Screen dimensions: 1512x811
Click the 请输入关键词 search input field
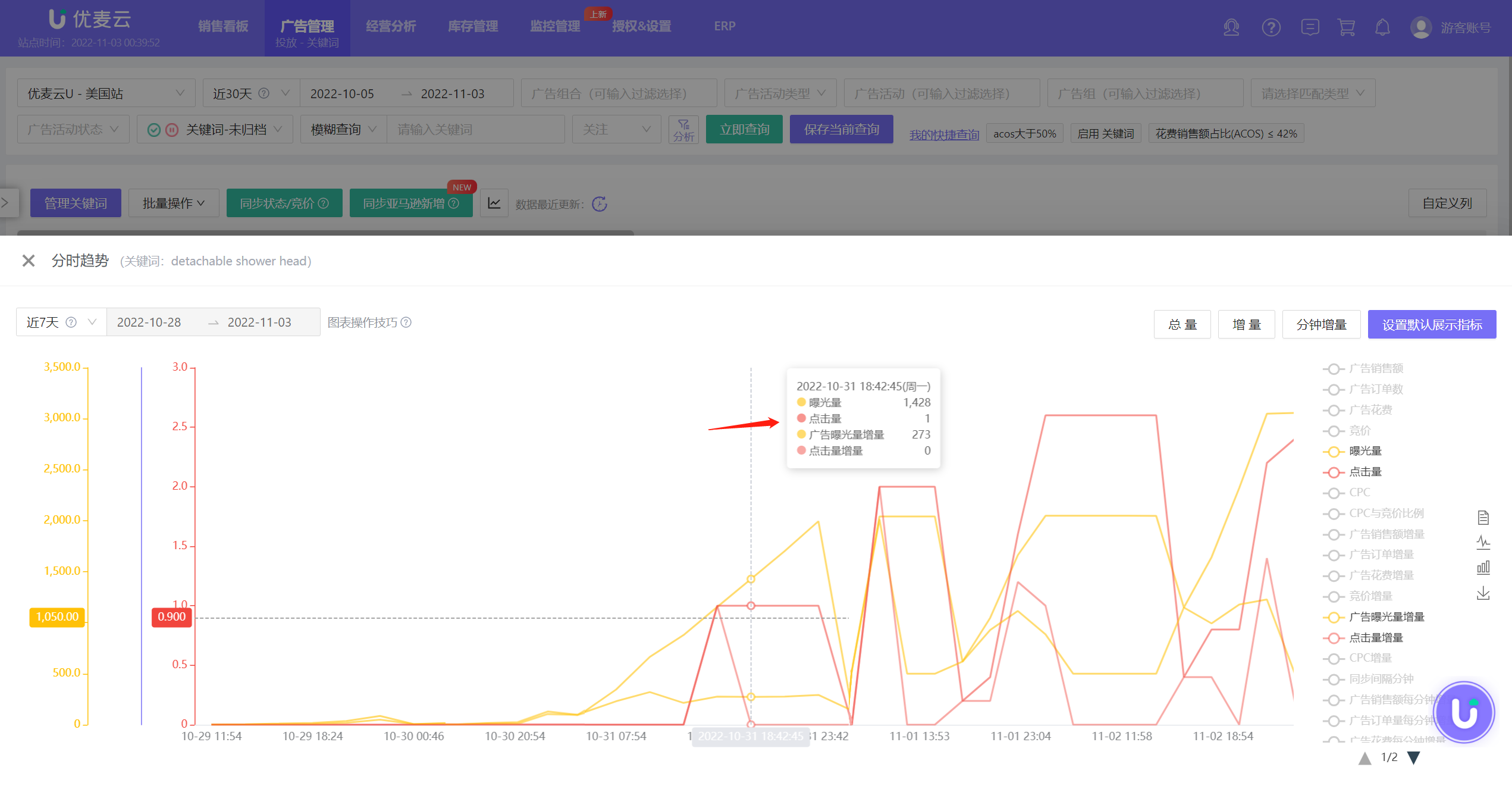475,129
